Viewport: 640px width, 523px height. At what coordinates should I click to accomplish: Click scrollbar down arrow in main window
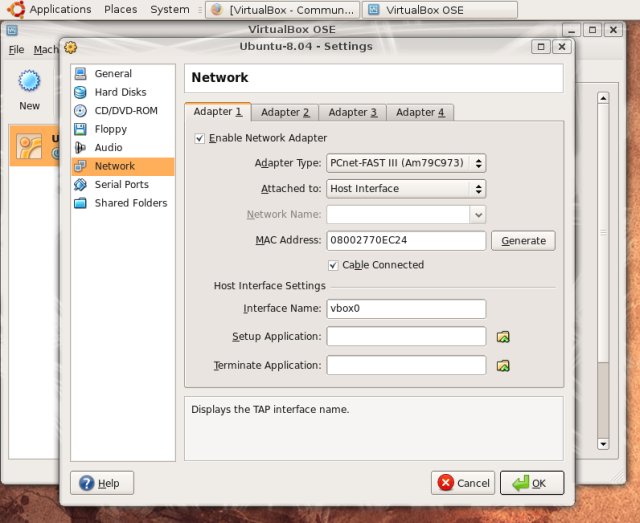(x=603, y=444)
